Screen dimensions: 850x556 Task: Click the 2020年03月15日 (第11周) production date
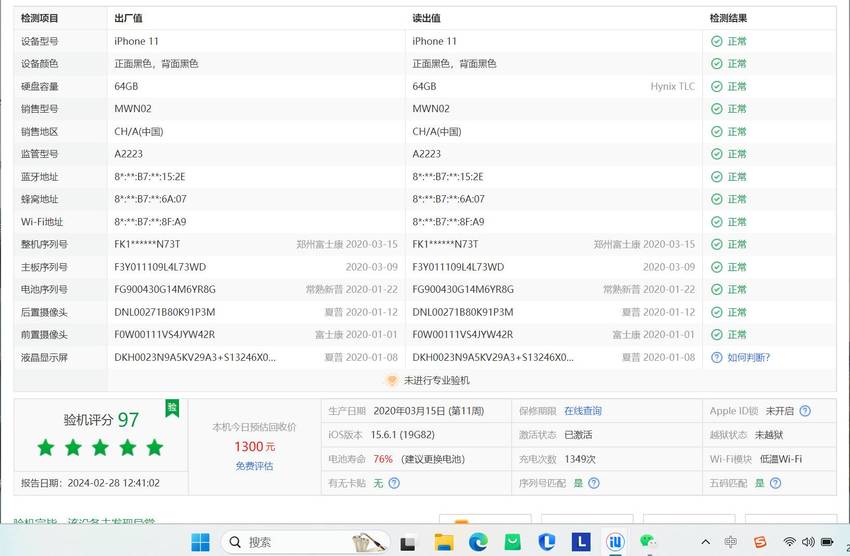point(428,411)
